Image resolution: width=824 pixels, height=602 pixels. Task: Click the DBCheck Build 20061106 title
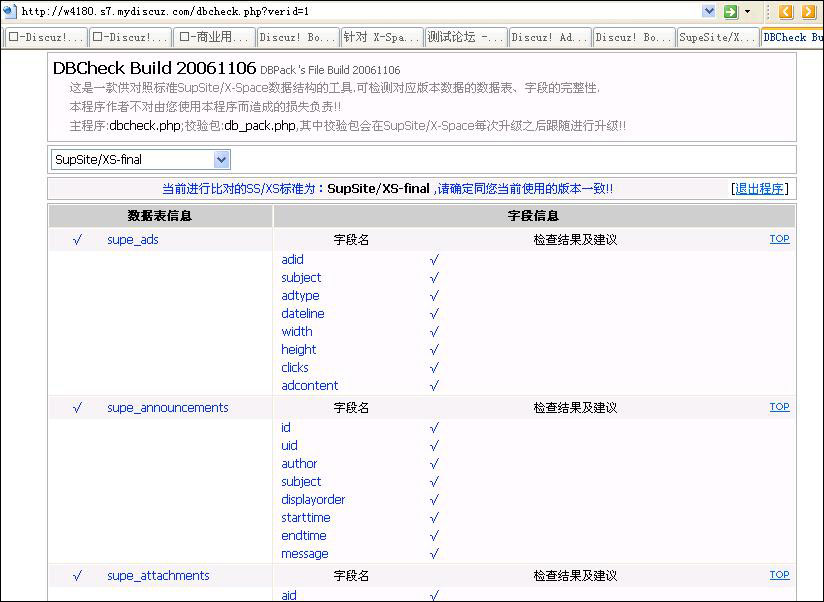pos(154,68)
